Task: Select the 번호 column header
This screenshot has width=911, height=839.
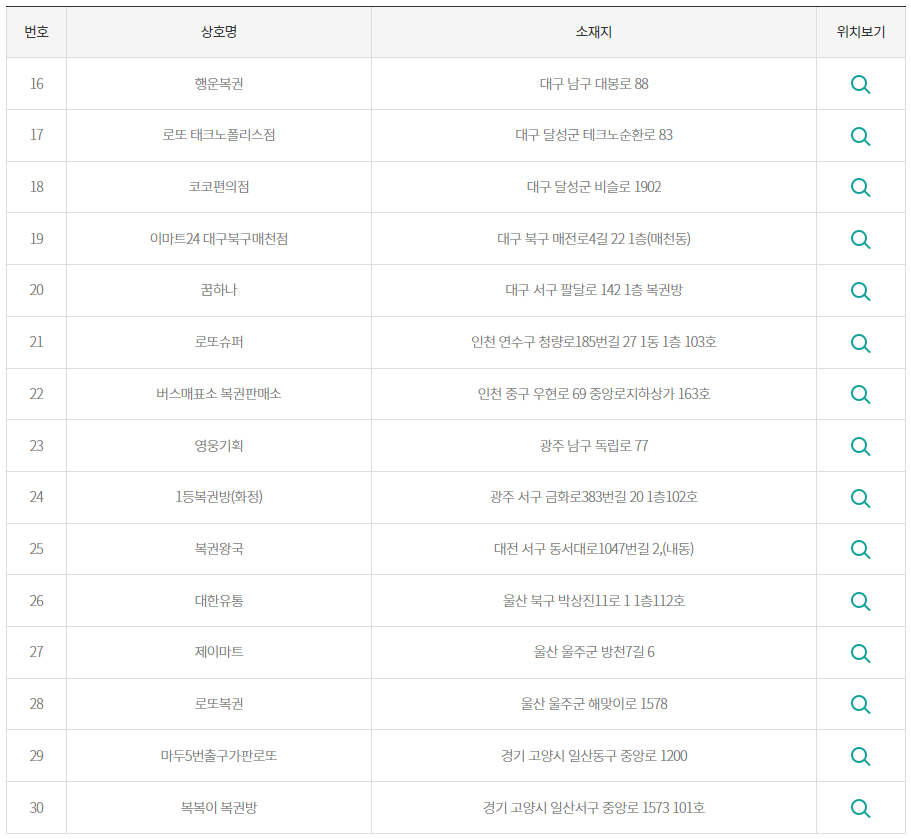Action: pos(37,32)
